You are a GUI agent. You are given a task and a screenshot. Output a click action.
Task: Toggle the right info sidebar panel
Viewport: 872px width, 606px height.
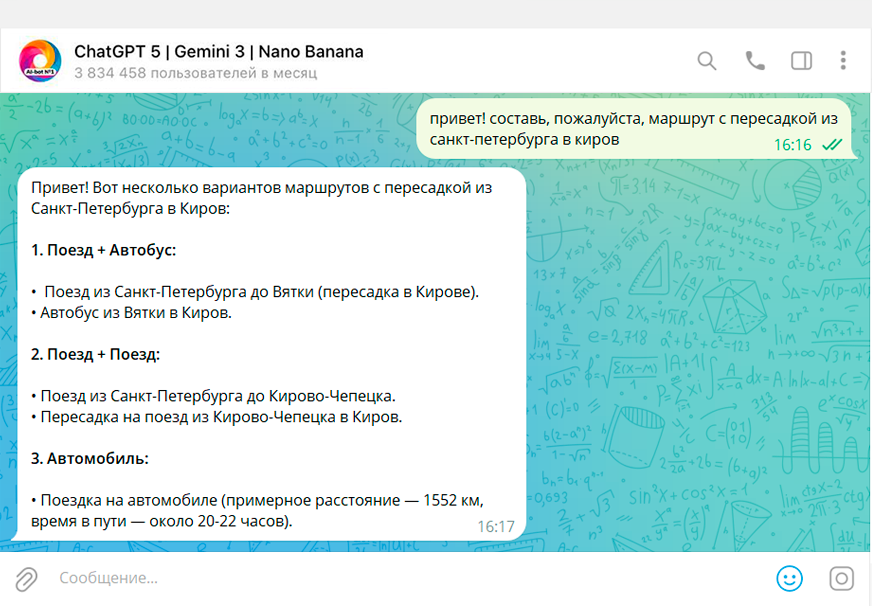(x=801, y=61)
